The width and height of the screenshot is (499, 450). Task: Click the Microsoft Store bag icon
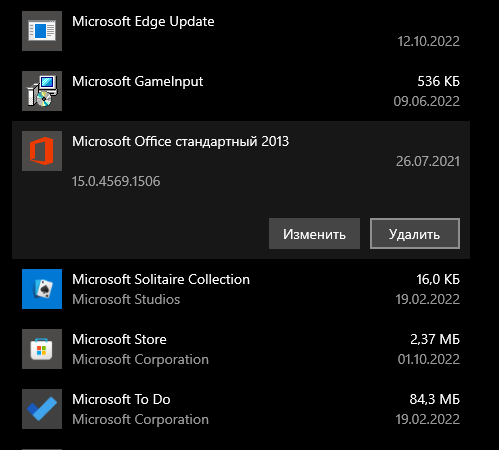(x=42, y=349)
